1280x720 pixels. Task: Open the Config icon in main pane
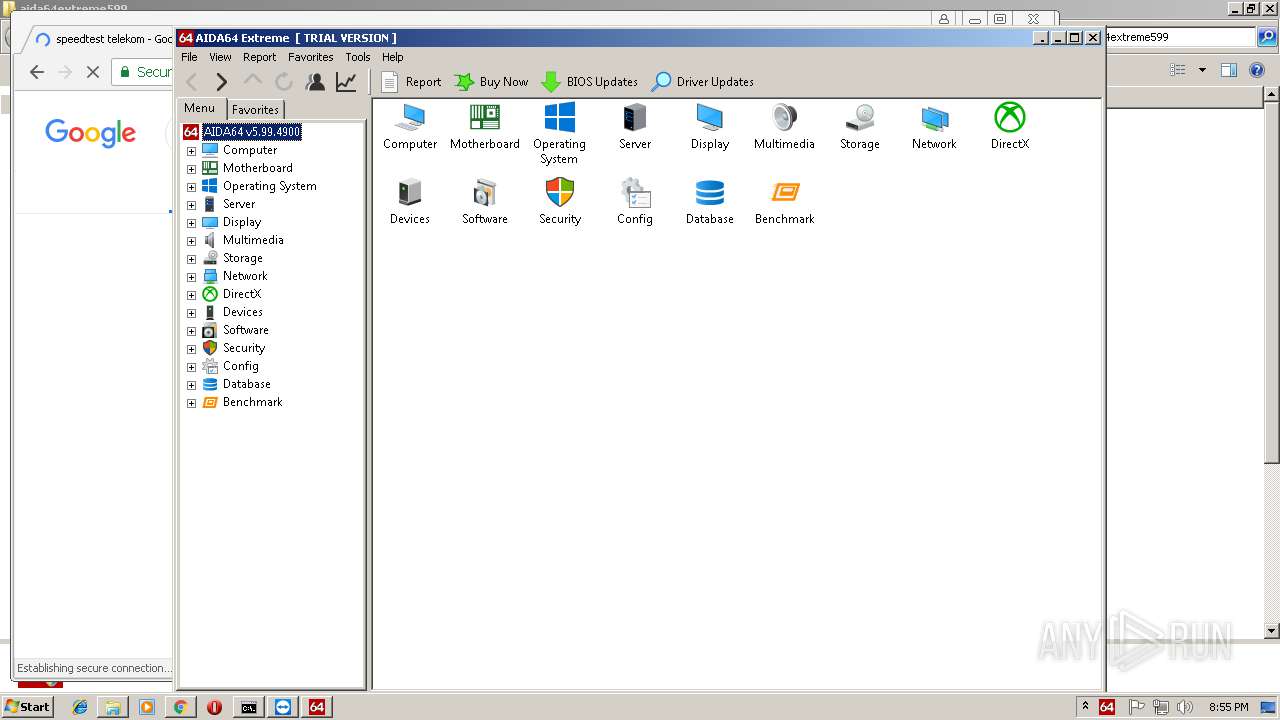point(635,192)
